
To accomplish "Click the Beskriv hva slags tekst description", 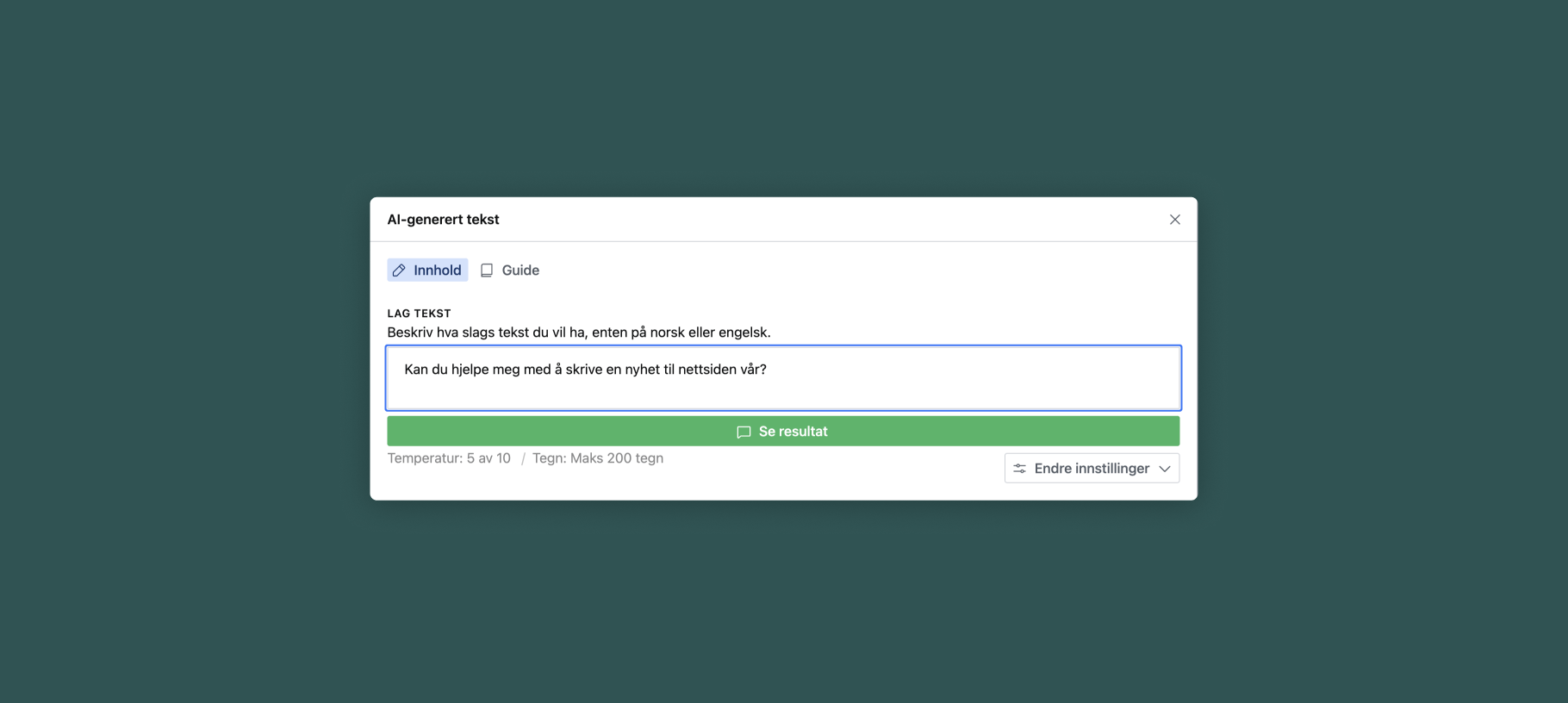I will tap(579, 333).
